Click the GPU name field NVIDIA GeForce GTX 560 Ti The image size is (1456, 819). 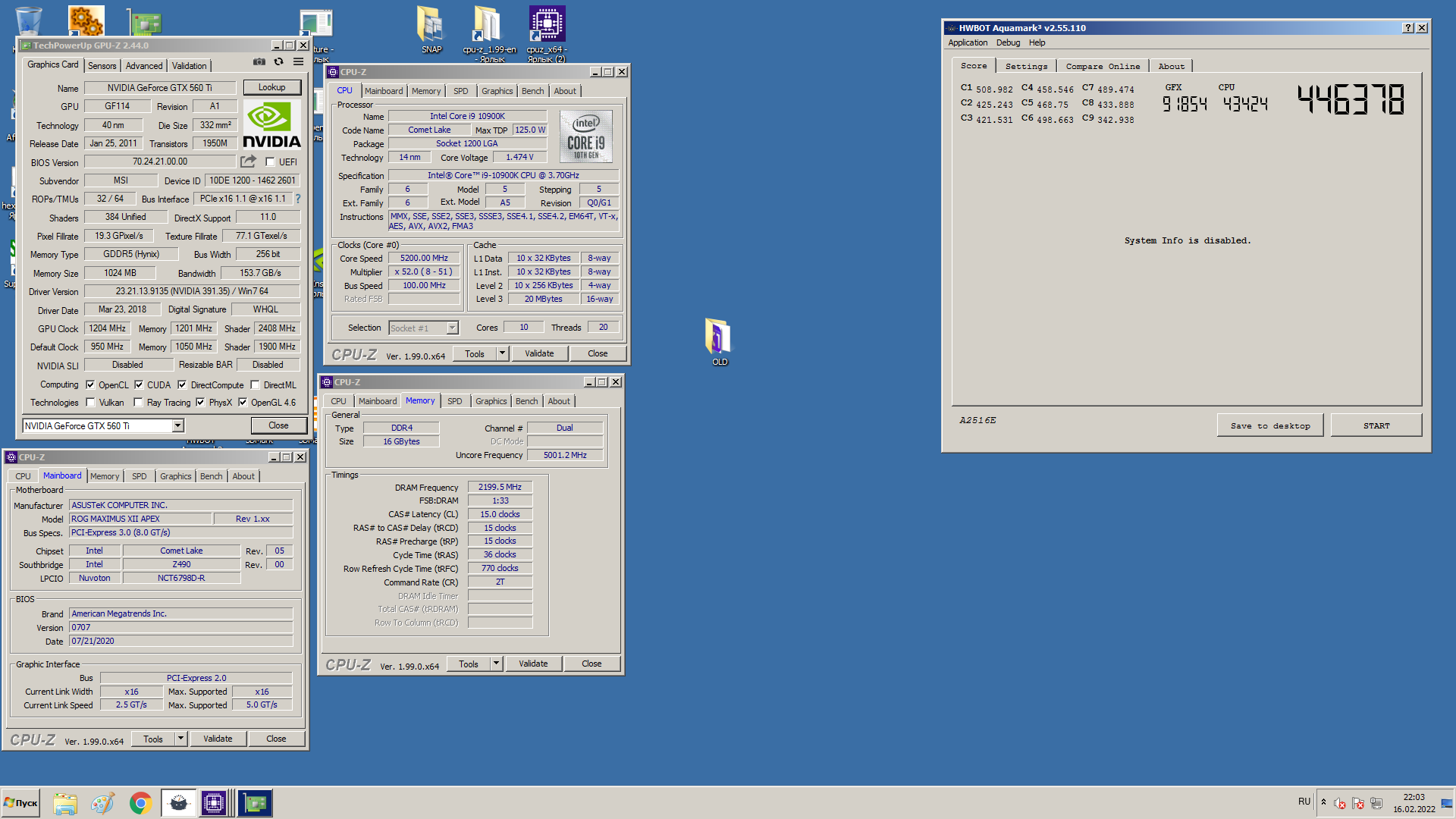160,88
